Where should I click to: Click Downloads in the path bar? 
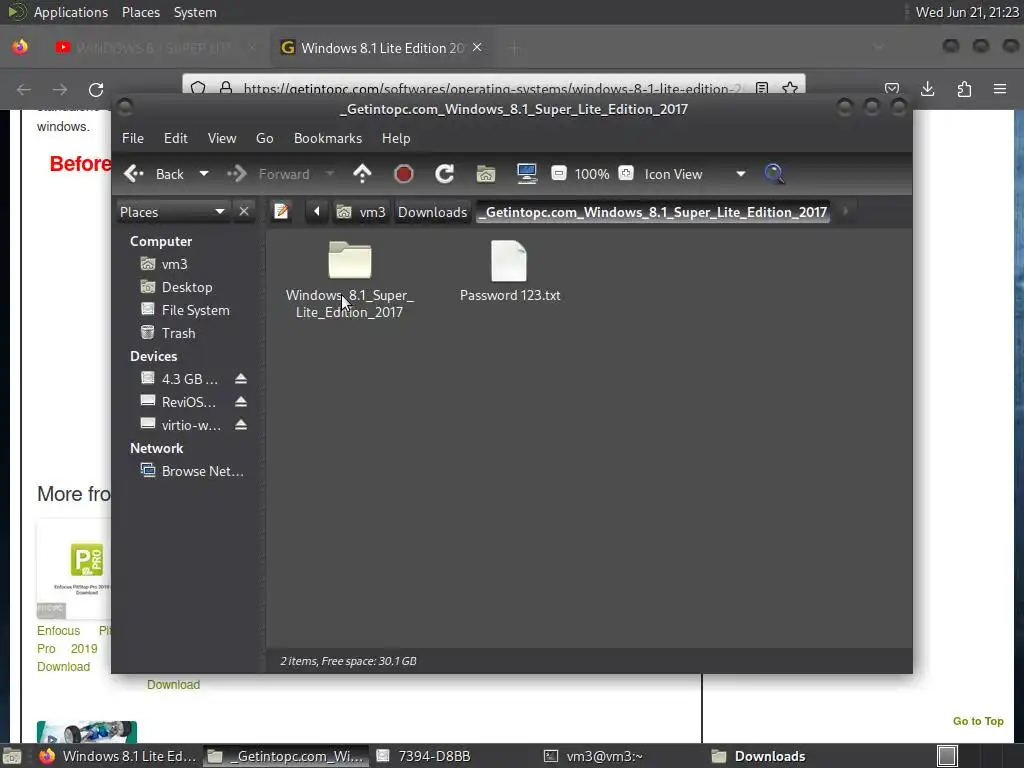pyautogui.click(x=432, y=212)
